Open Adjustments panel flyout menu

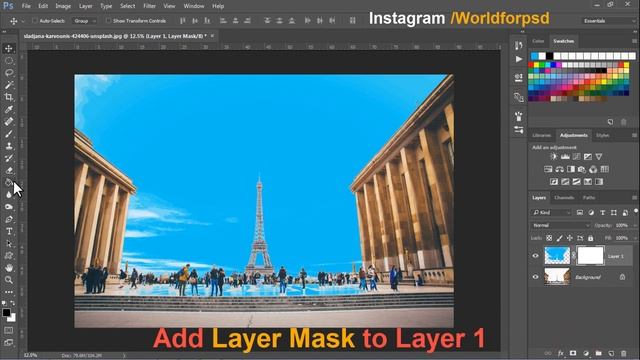634,135
